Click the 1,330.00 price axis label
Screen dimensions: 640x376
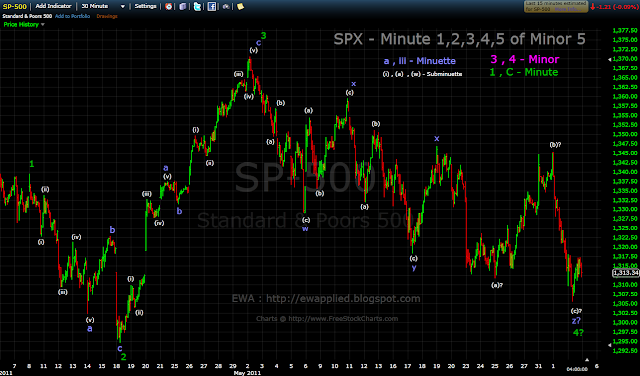click(x=625, y=209)
